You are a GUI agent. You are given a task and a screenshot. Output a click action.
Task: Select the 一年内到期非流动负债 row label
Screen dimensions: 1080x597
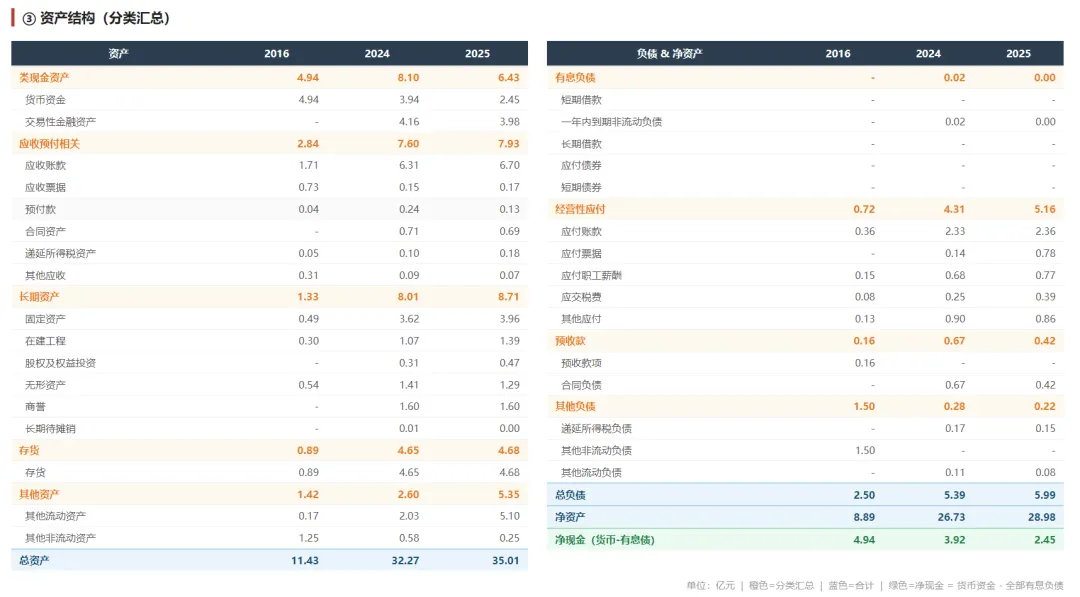point(611,122)
